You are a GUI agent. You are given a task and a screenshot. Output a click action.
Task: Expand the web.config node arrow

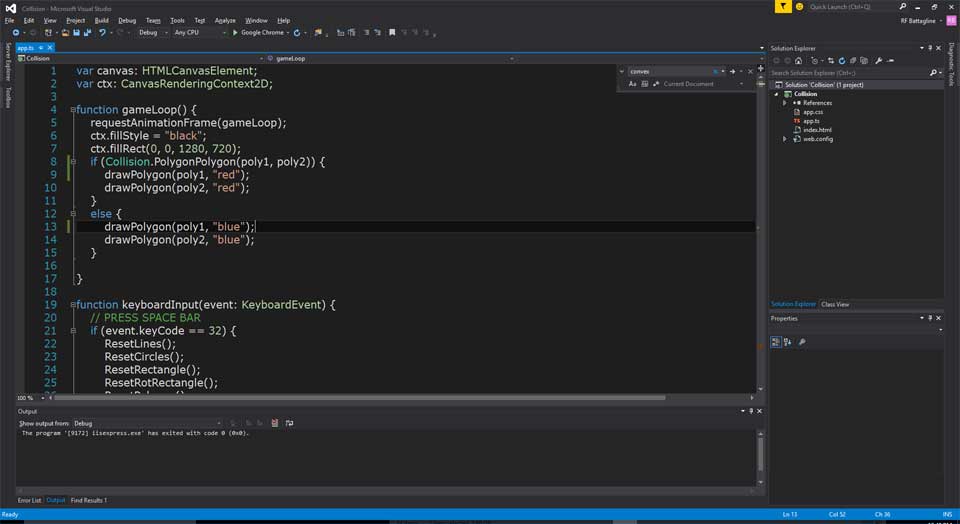coord(785,139)
